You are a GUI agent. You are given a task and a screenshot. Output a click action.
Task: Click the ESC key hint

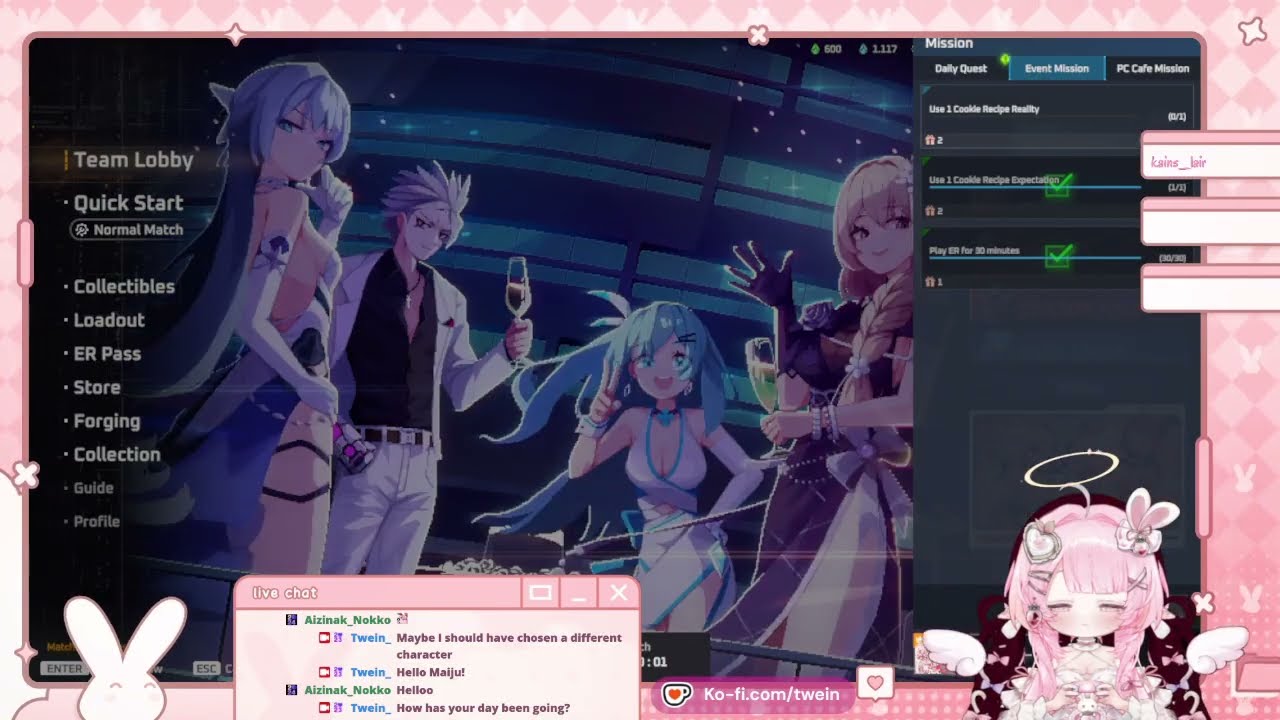tap(206, 668)
